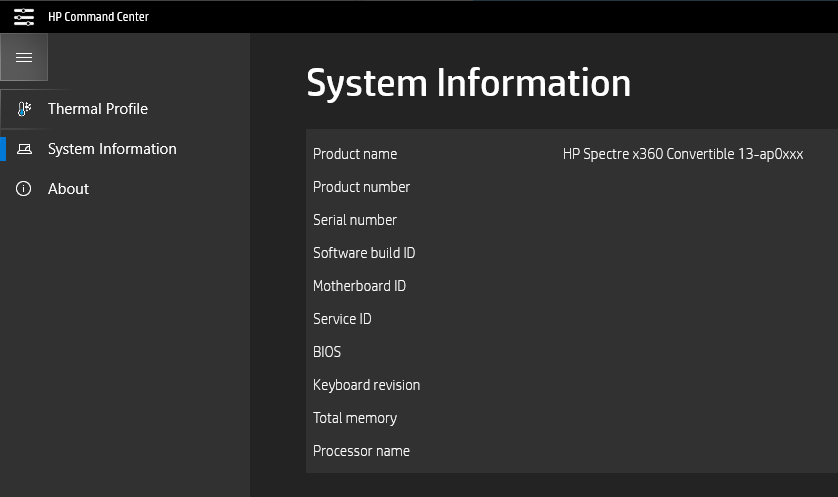Select the Keyboard revision label
Image resolution: width=838 pixels, height=497 pixels.
pyautogui.click(x=366, y=385)
